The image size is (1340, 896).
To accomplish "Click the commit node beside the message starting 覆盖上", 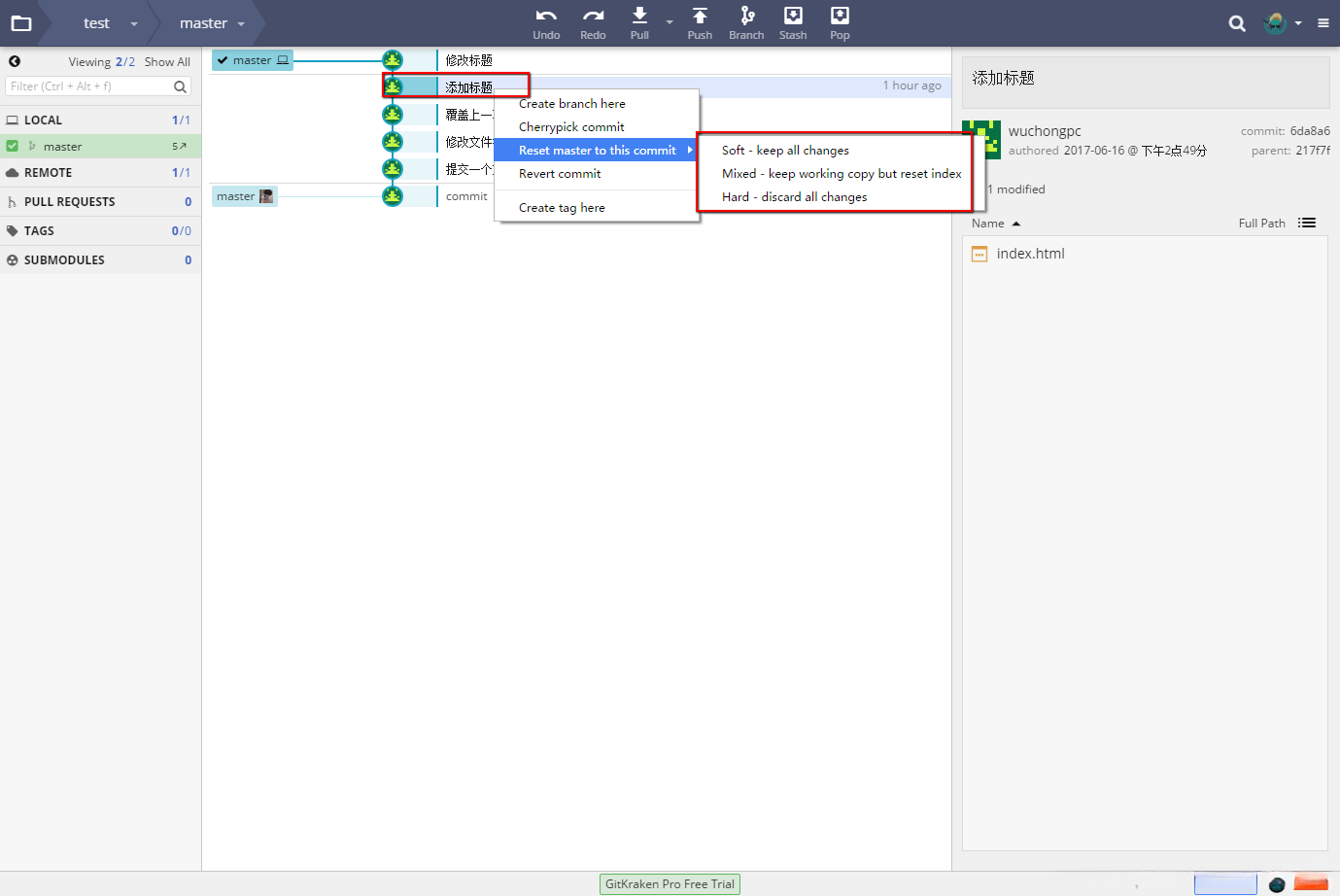I will [393, 115].
